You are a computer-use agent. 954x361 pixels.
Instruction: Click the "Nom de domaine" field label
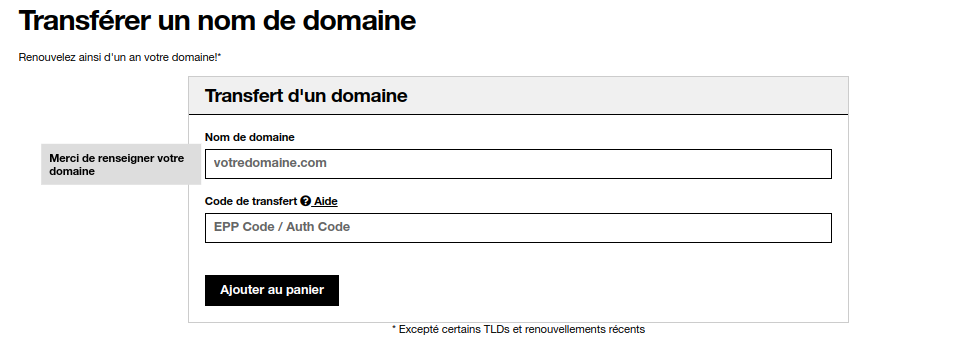click(x=249, y=138)
